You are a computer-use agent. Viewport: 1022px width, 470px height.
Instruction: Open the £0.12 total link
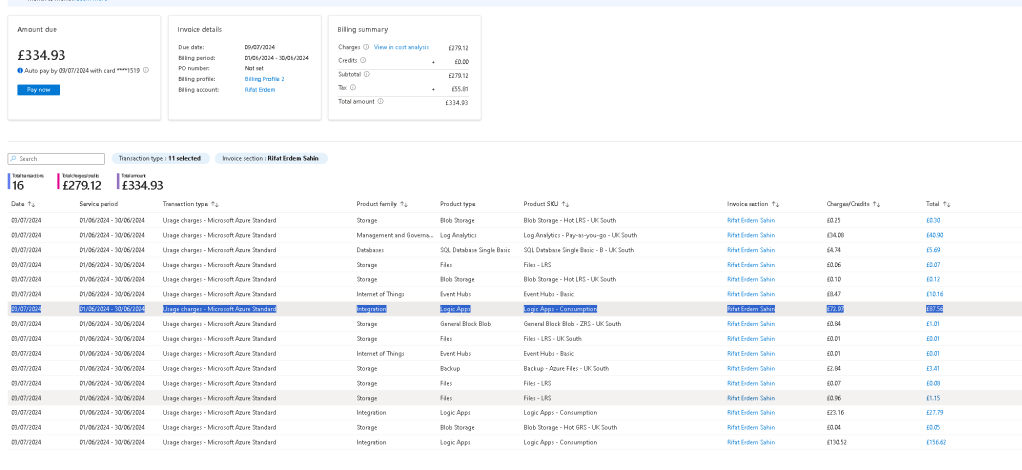click(x=933, y=280)
